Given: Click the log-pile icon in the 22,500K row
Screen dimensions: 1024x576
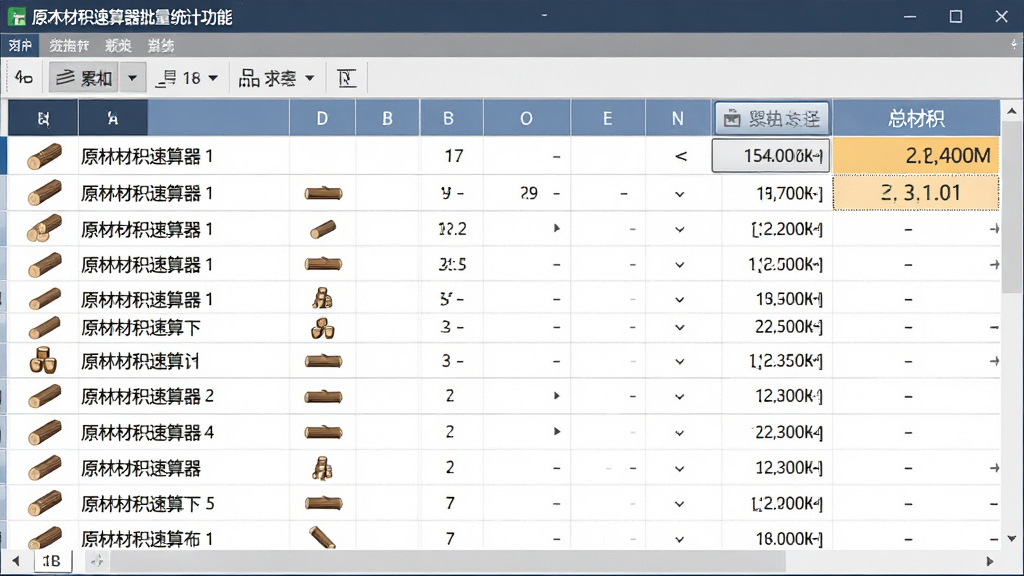Looking at the screenshot, I should (x=323, y=327).
